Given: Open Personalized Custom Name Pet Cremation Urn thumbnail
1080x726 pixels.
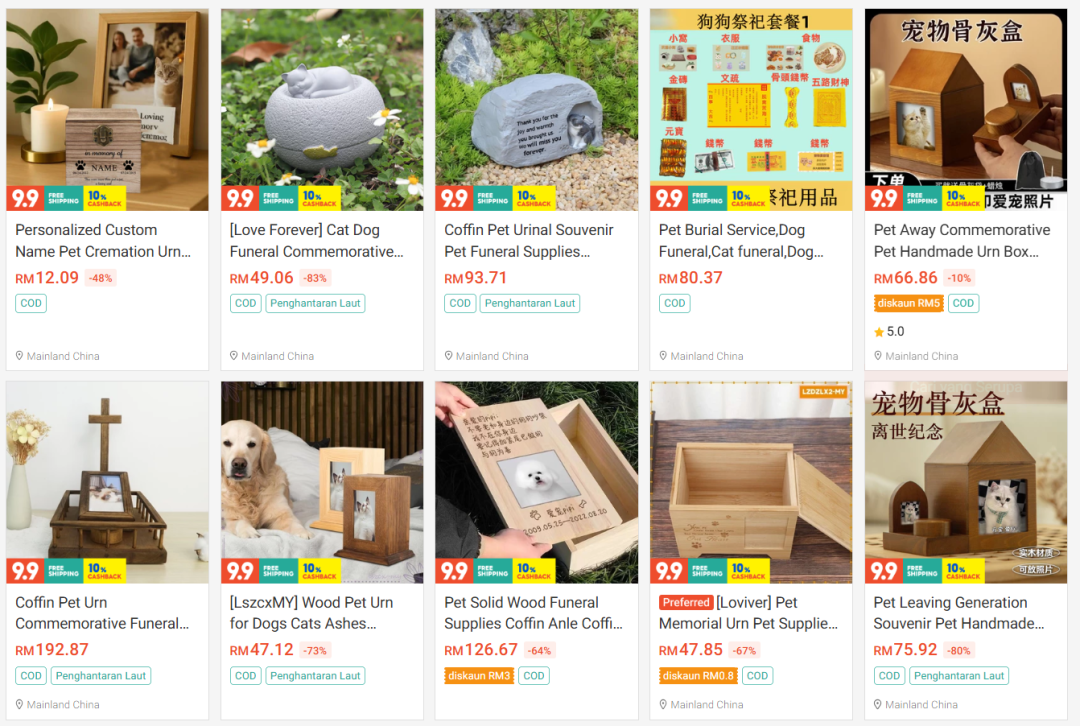Looking at the screenshot, I should click(107, 110).
